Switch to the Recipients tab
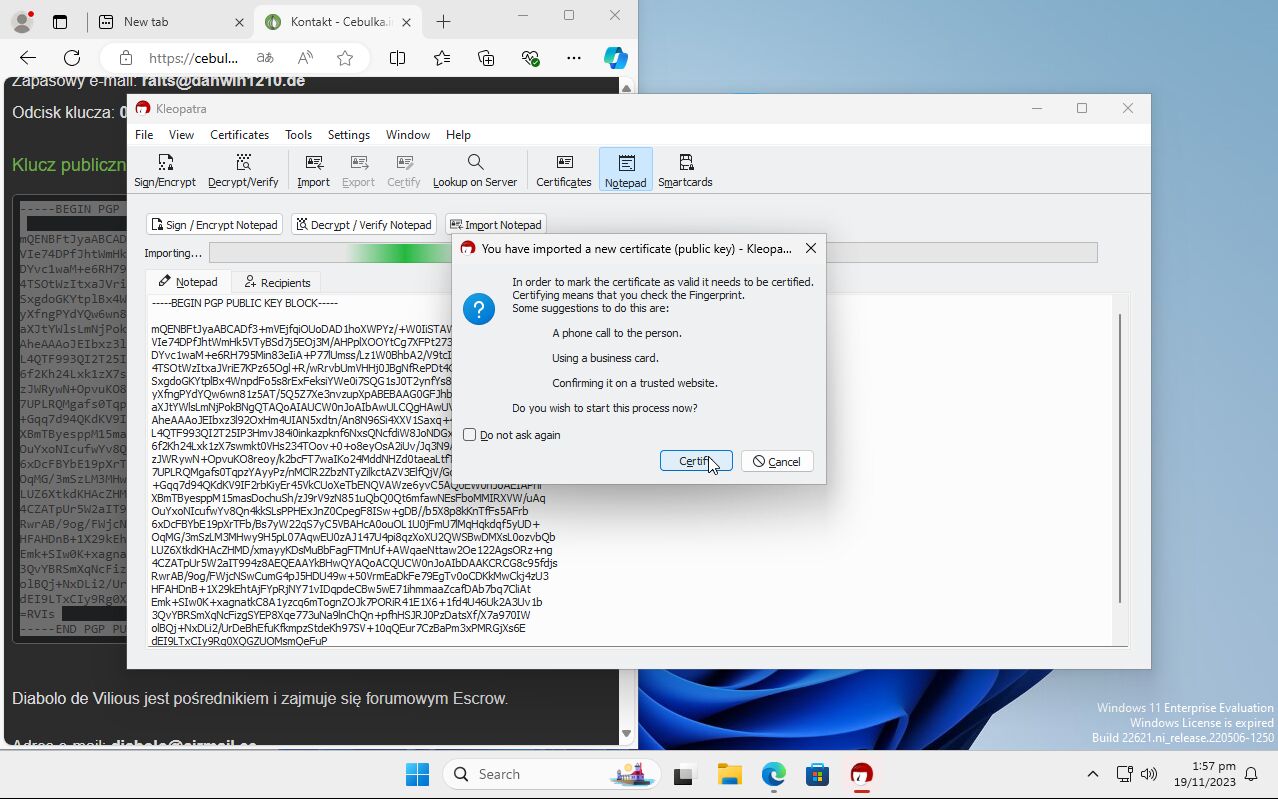The image size is (1278, 799). coord(277,283)
